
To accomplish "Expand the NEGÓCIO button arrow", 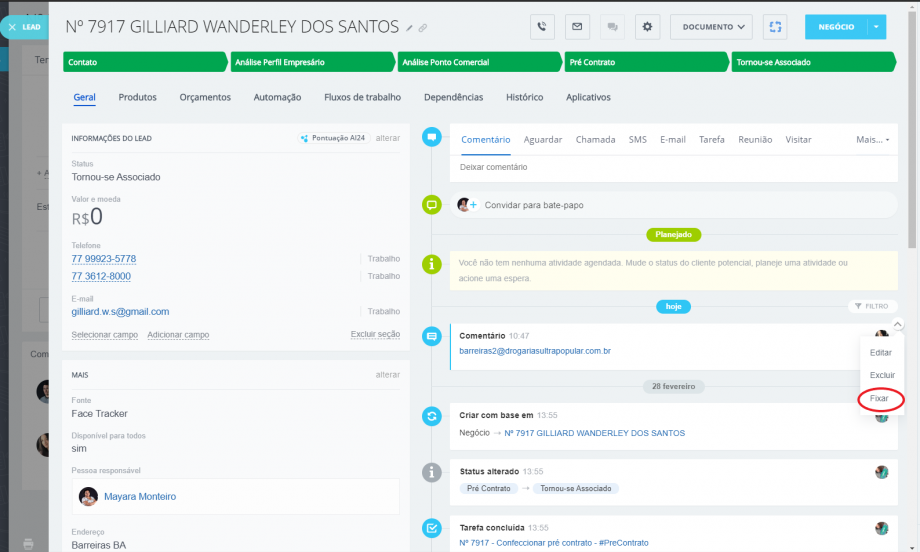I will (876, 27).
